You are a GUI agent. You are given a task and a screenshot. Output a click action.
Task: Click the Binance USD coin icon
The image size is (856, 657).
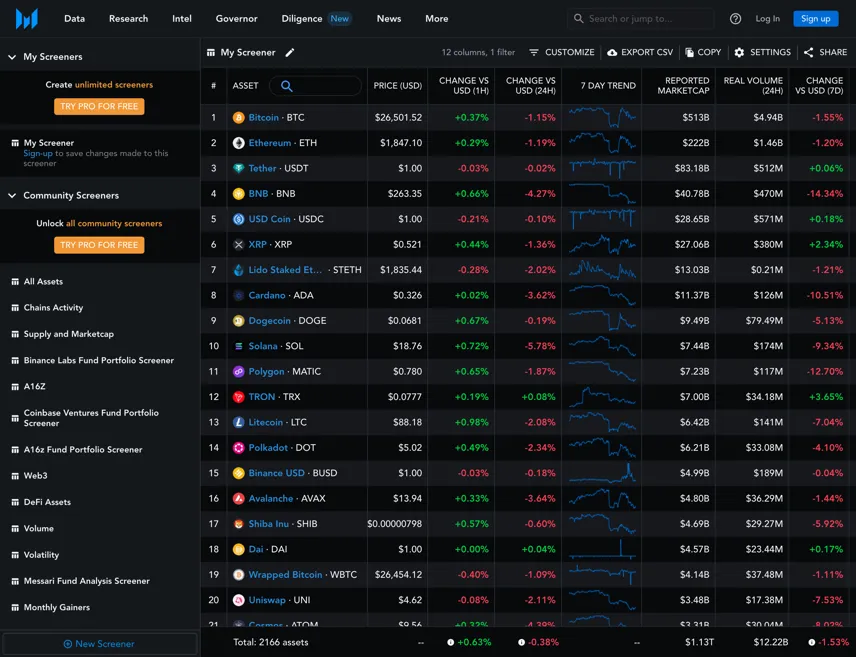click(239, 473)
